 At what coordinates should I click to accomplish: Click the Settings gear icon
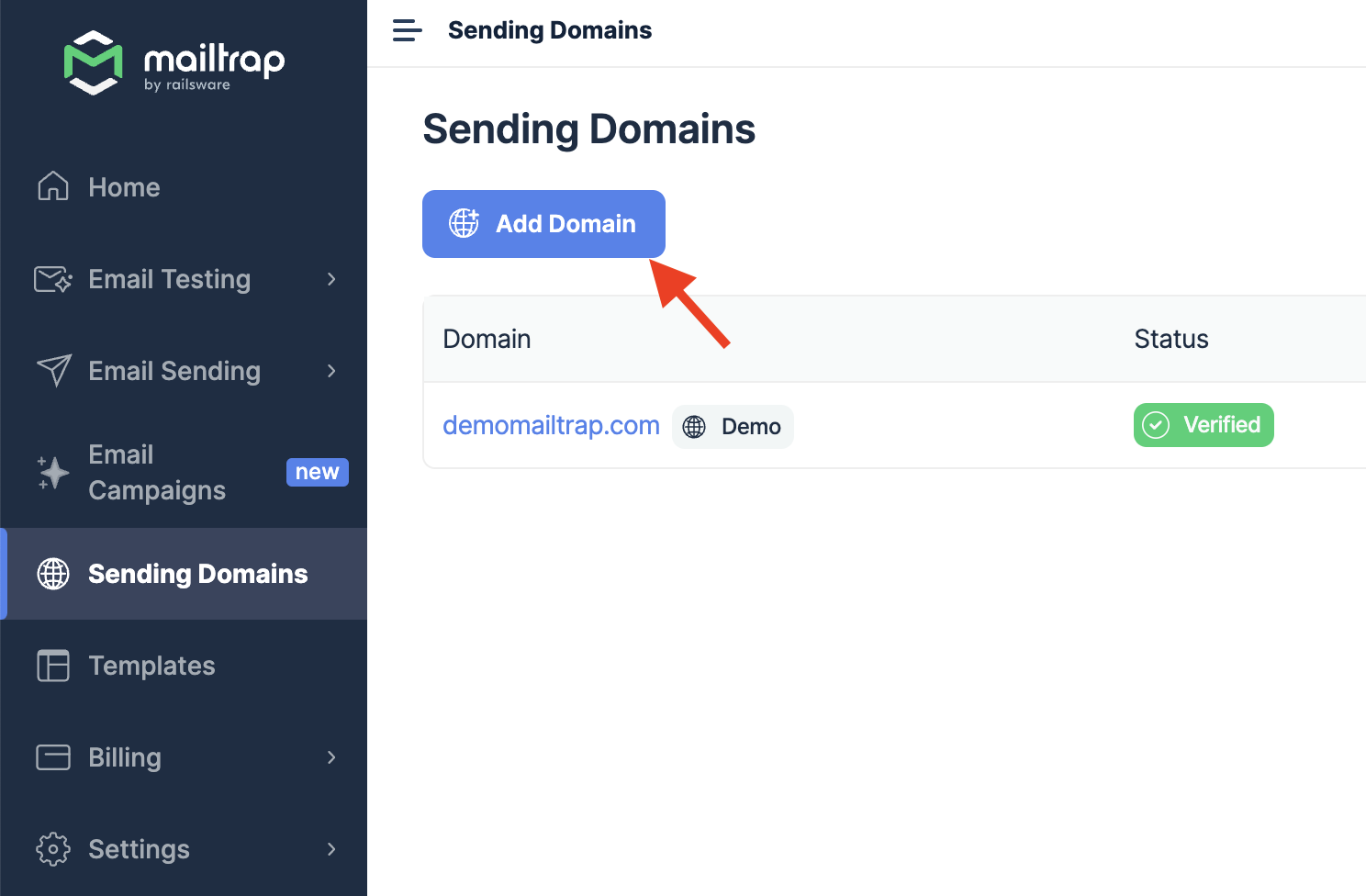(52, 849)
